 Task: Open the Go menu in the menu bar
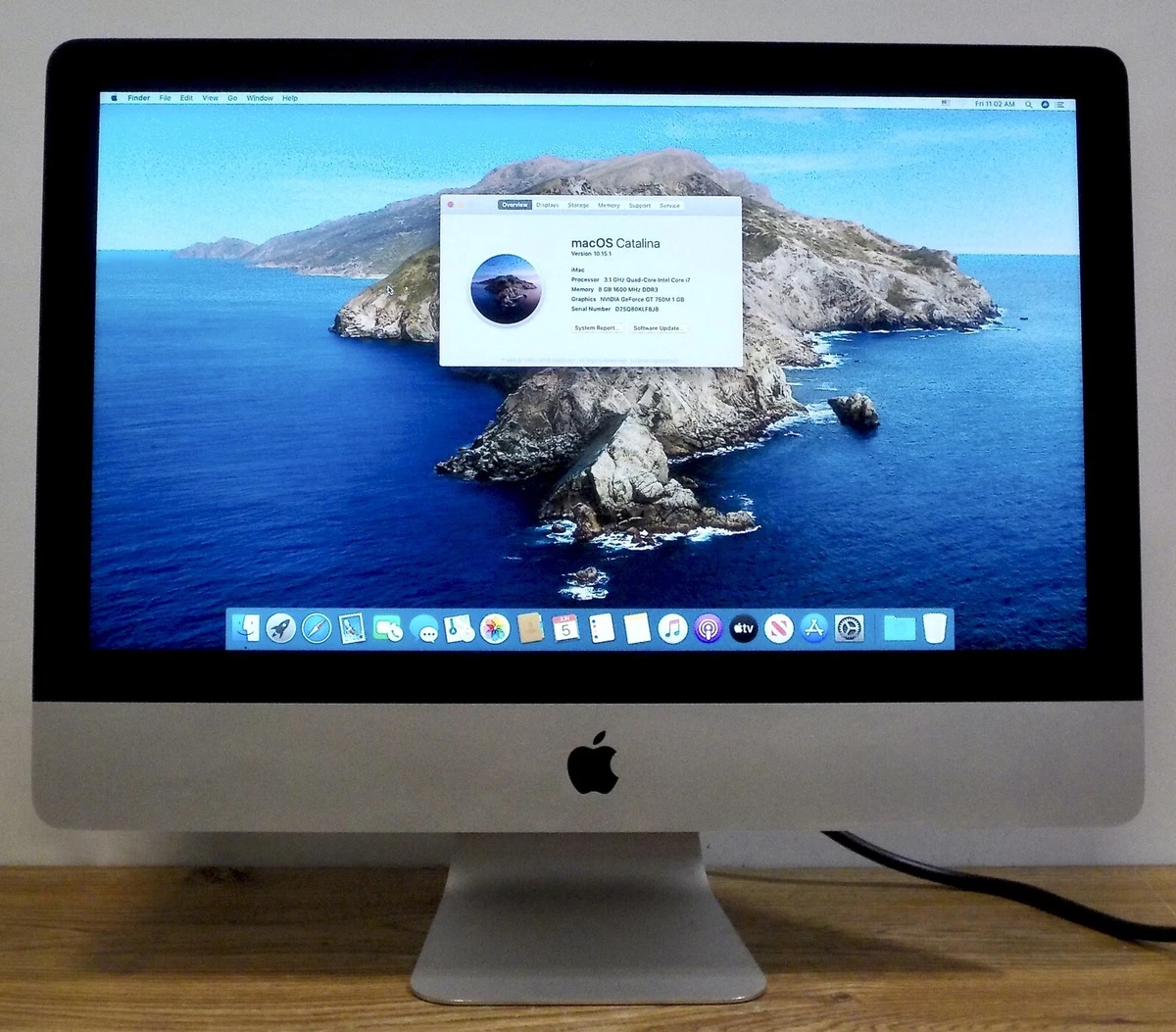click(232, 98)
